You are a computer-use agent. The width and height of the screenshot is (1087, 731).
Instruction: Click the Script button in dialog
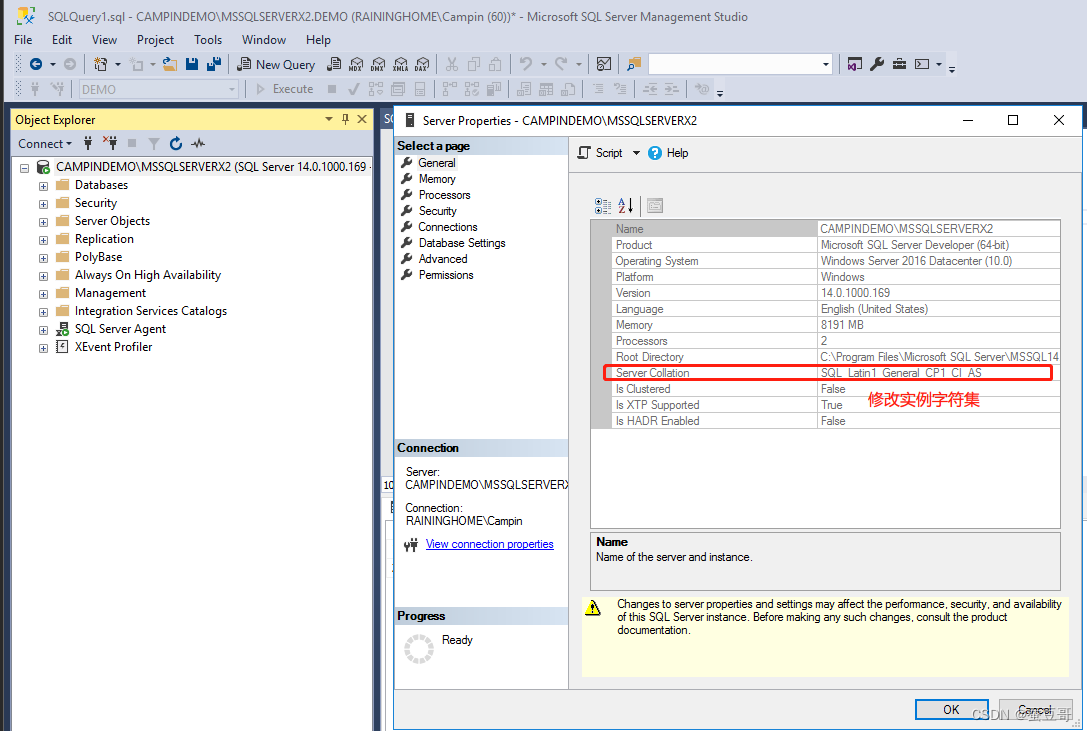(x=600, y=153)
